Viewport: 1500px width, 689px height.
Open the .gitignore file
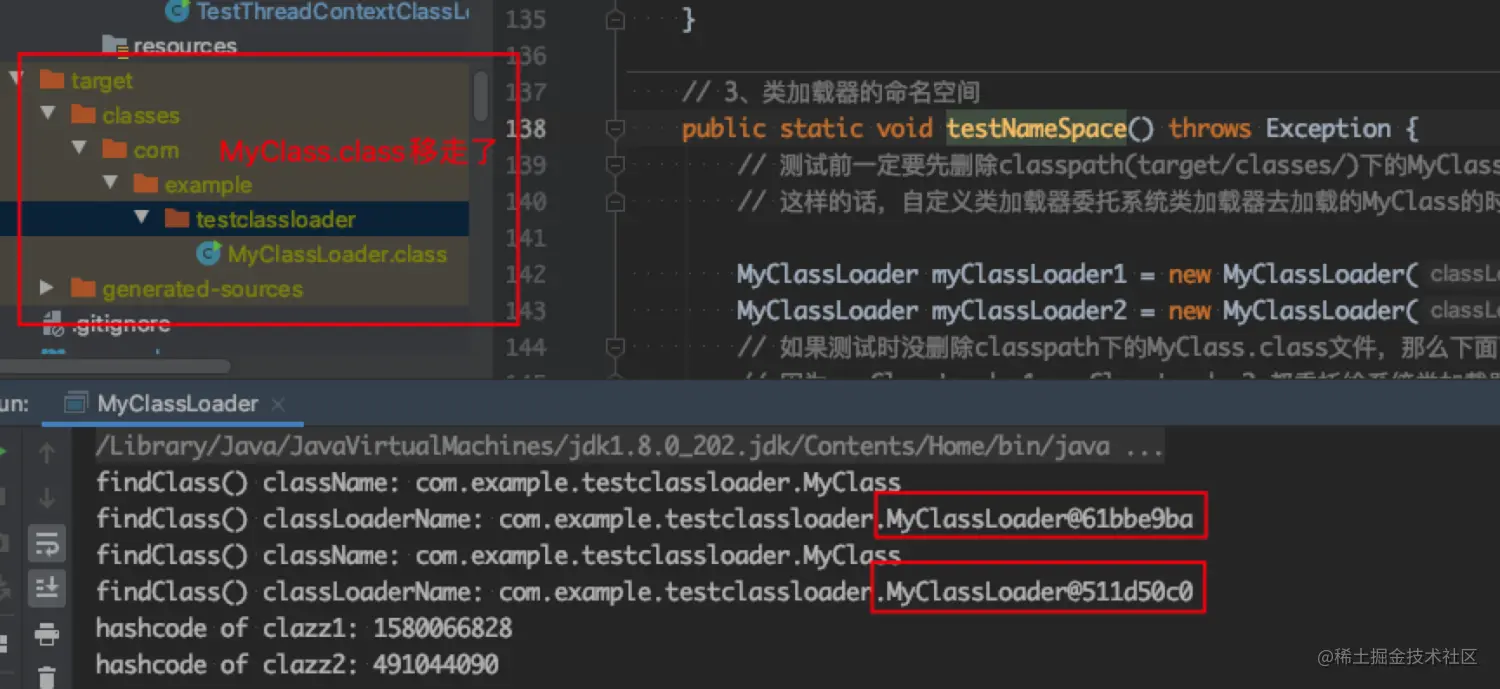coord(120,324)
